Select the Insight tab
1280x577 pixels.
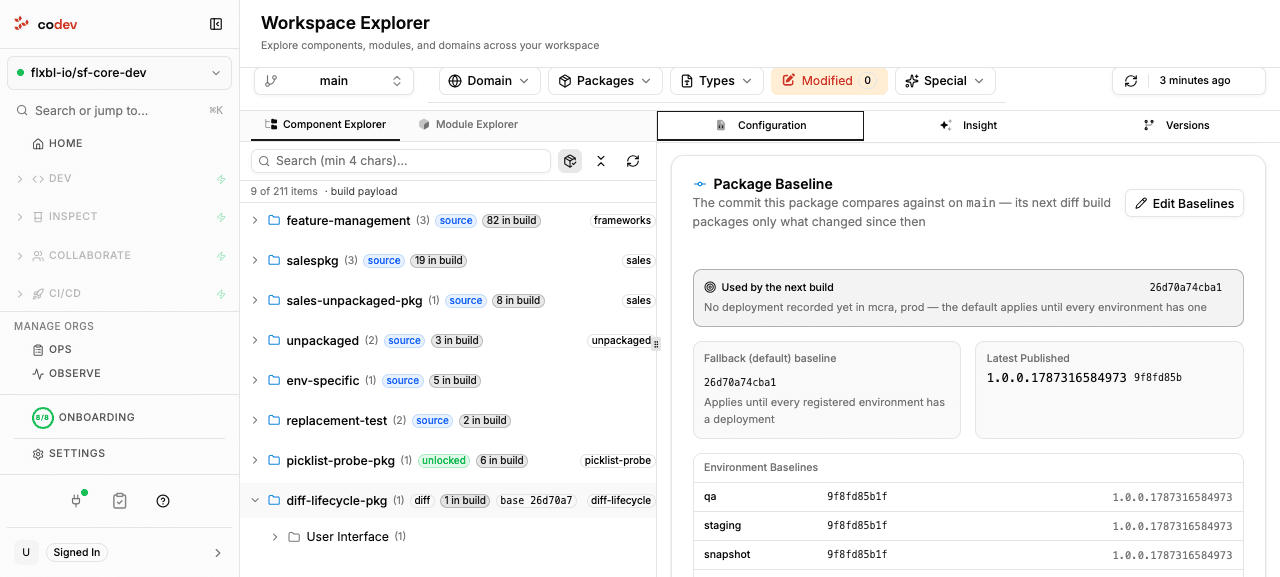(x=968, y=125)
